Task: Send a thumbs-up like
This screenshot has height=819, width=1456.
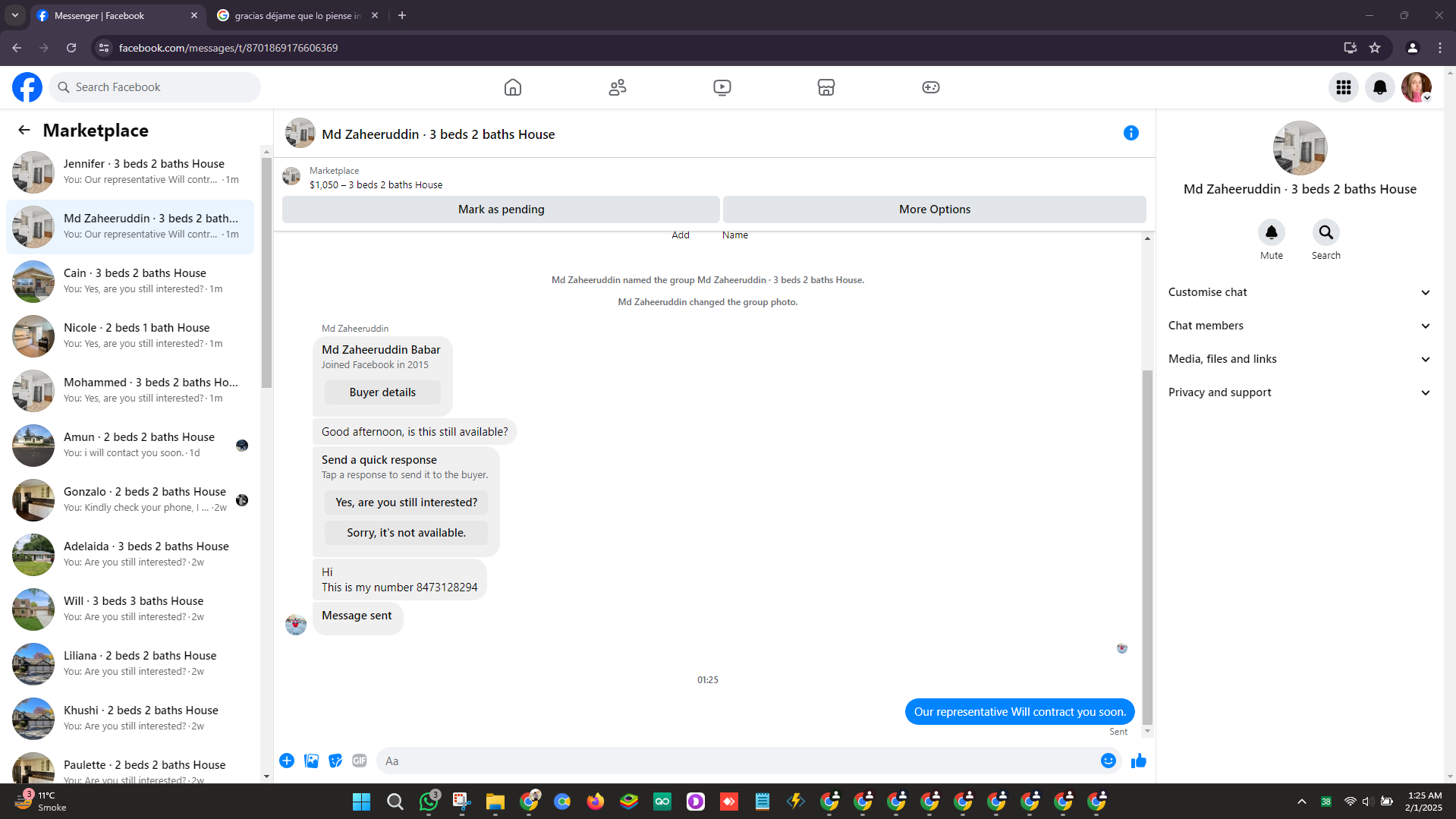Action: tap(1139, 761)
